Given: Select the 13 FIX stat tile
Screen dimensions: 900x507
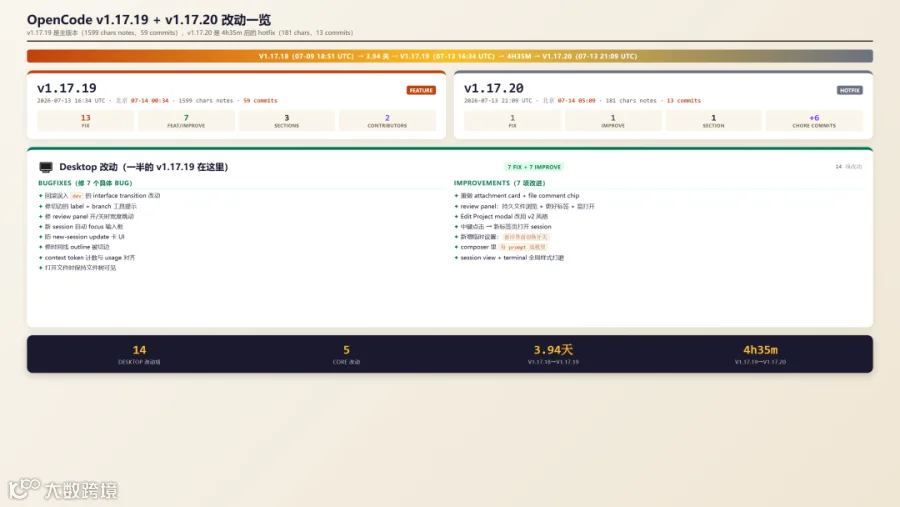Looking at the screenshot, I should tap(86, 121).
